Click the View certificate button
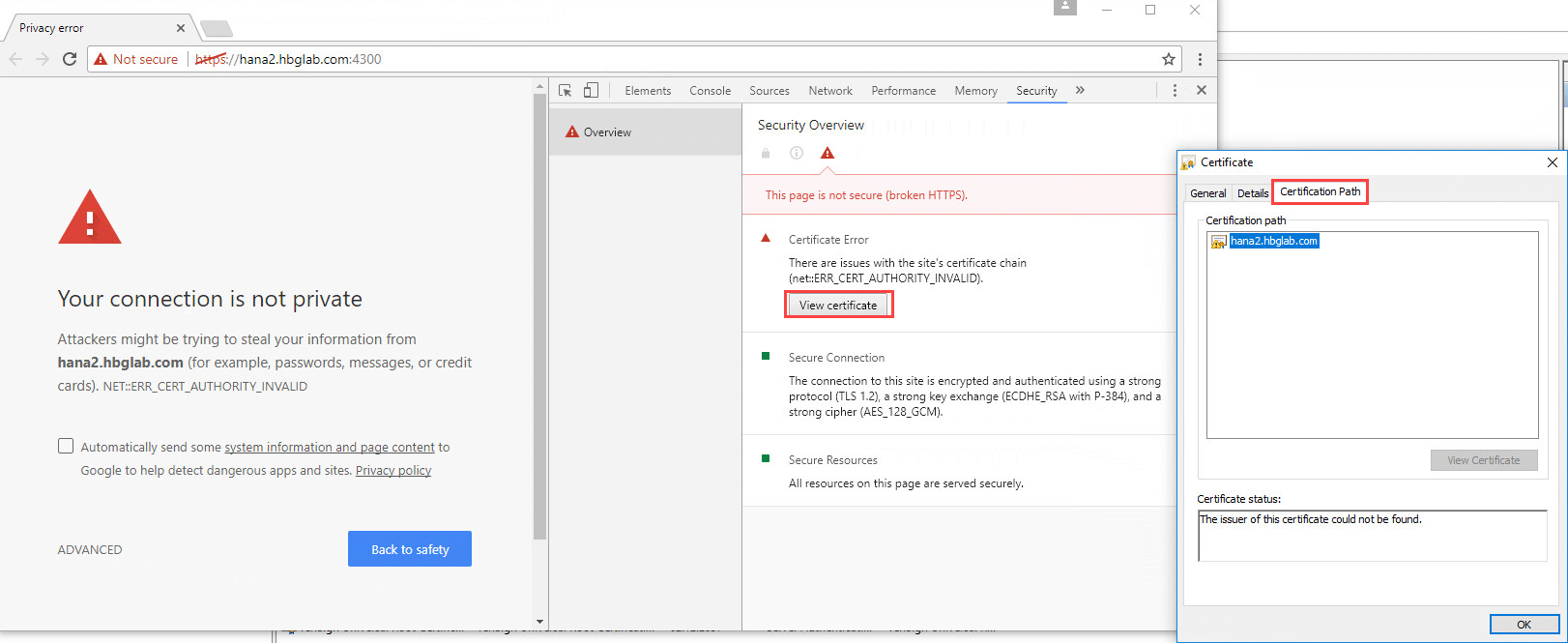This screenshot has width=1568, height=643. 838,306
